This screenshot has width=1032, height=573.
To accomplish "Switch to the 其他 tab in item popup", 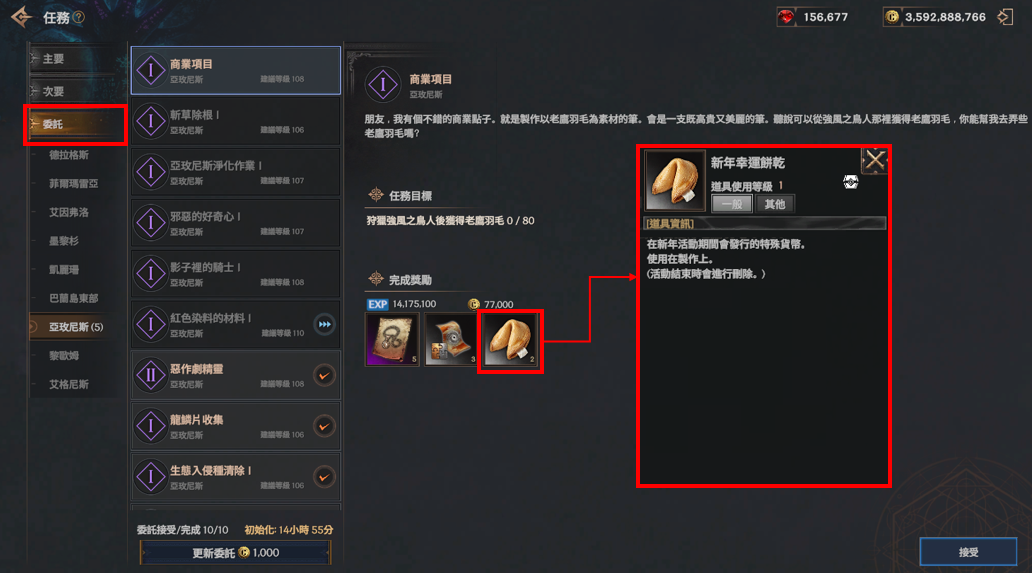I will click(775, 204).
